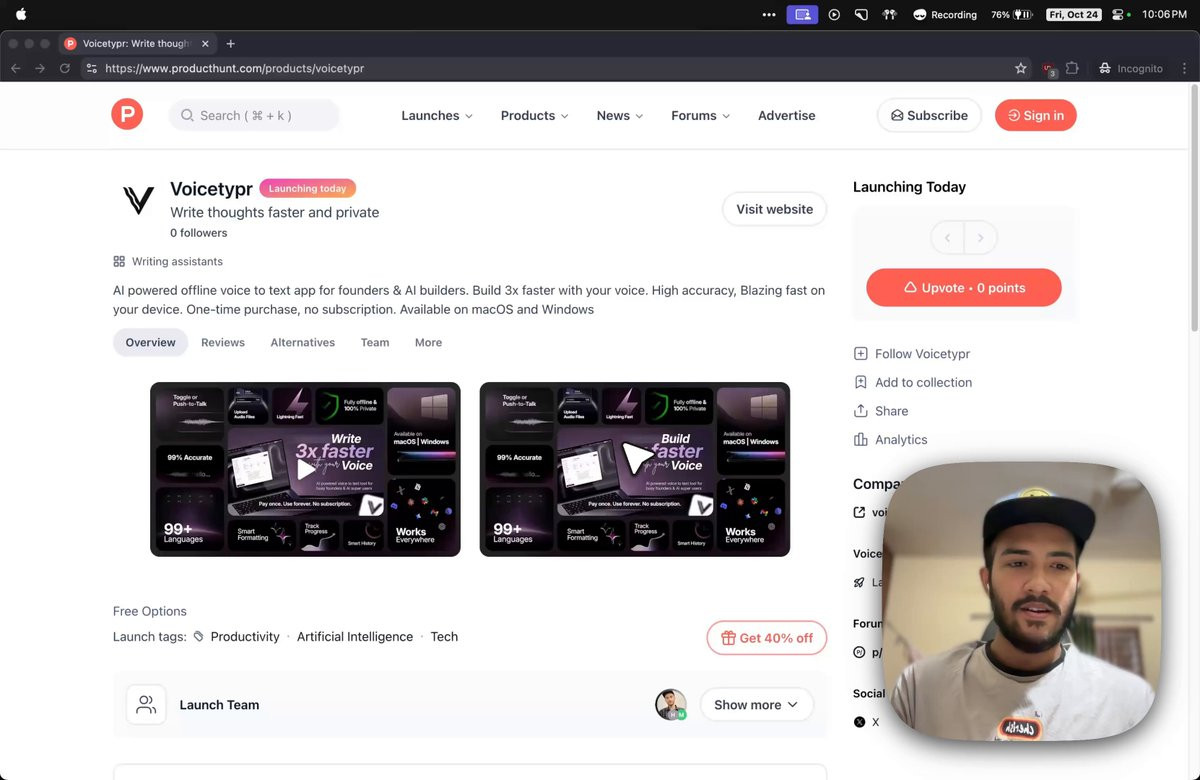
Task: Click the site information icon in the address bar
Action: click(91, 68)
